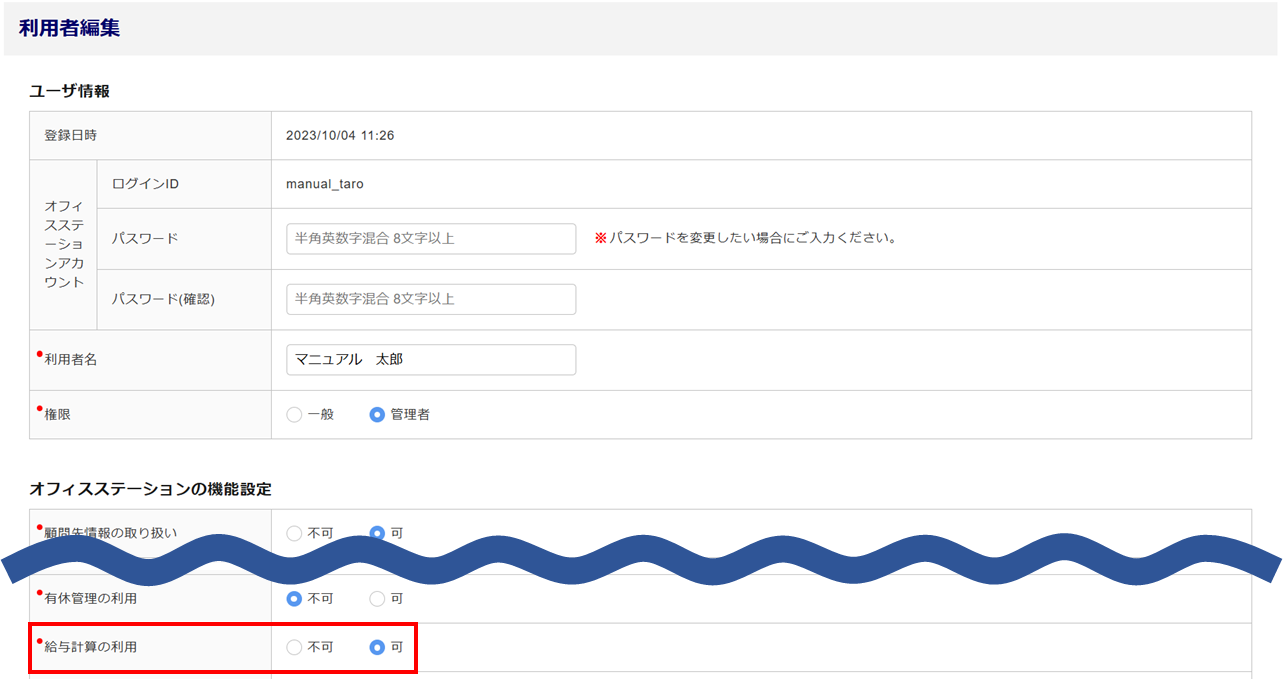Set 顧問先情報の取り扱い to 不可
1283x679 pixels.
tap(294, 533)
